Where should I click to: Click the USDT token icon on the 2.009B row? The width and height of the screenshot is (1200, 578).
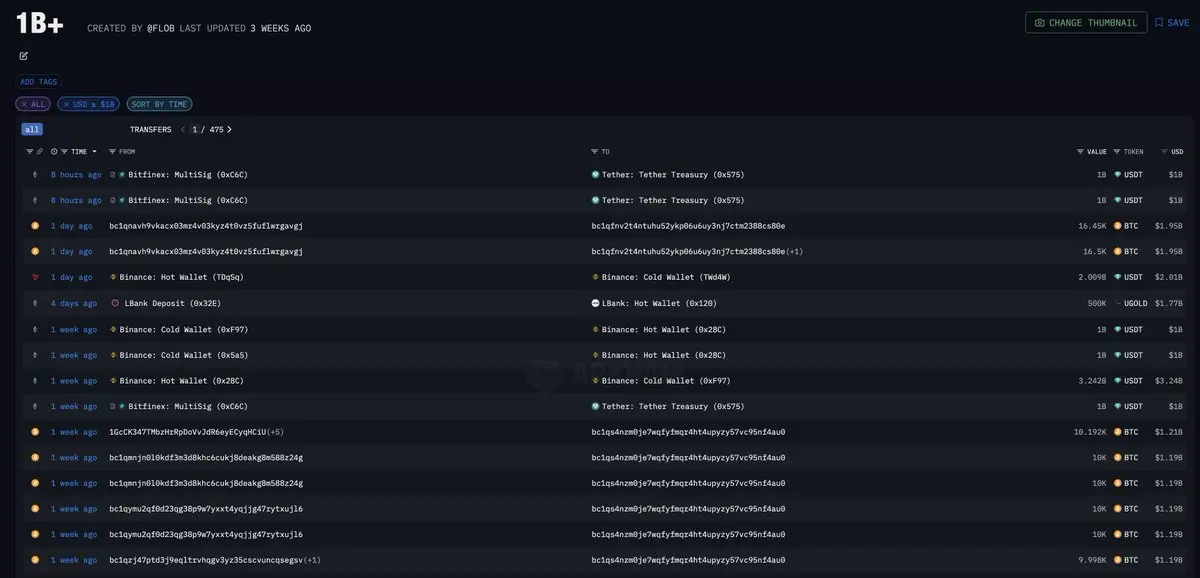[x=1118, y=277]
